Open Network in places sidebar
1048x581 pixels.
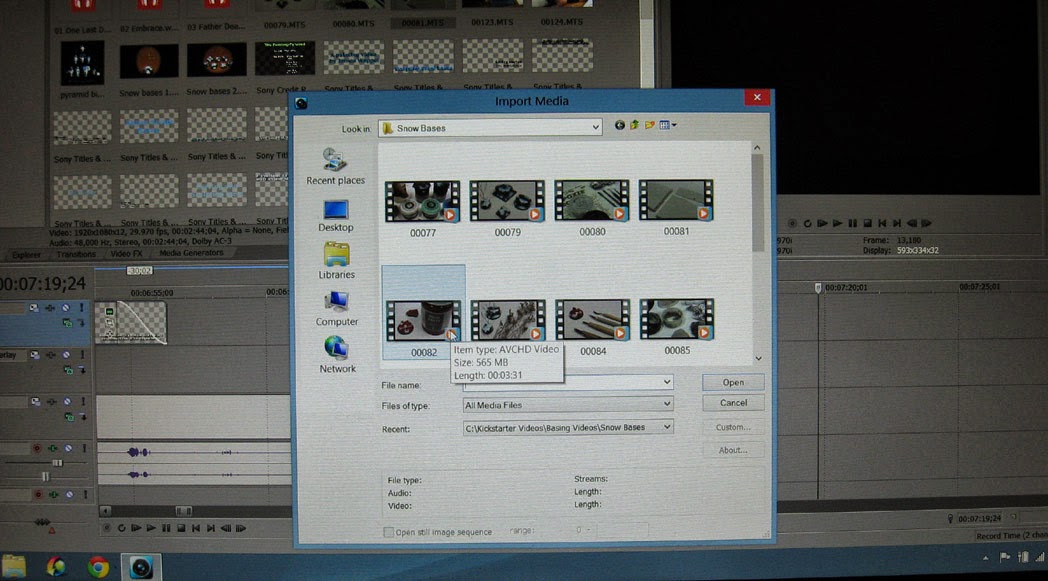coord(337,355)
